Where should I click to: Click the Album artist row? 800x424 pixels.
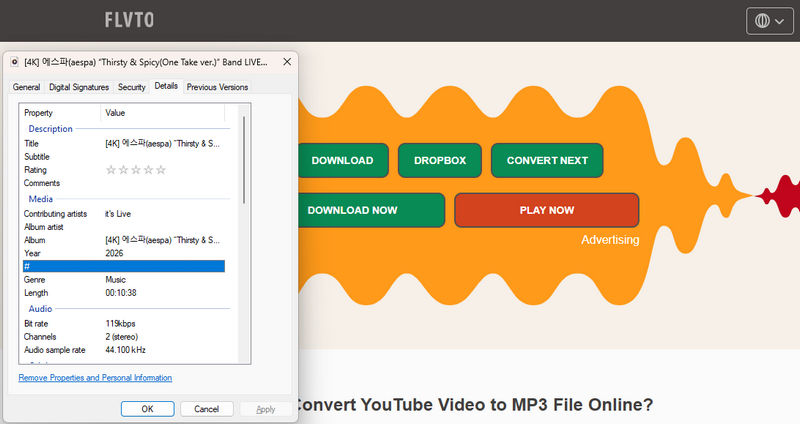[123, 227]
